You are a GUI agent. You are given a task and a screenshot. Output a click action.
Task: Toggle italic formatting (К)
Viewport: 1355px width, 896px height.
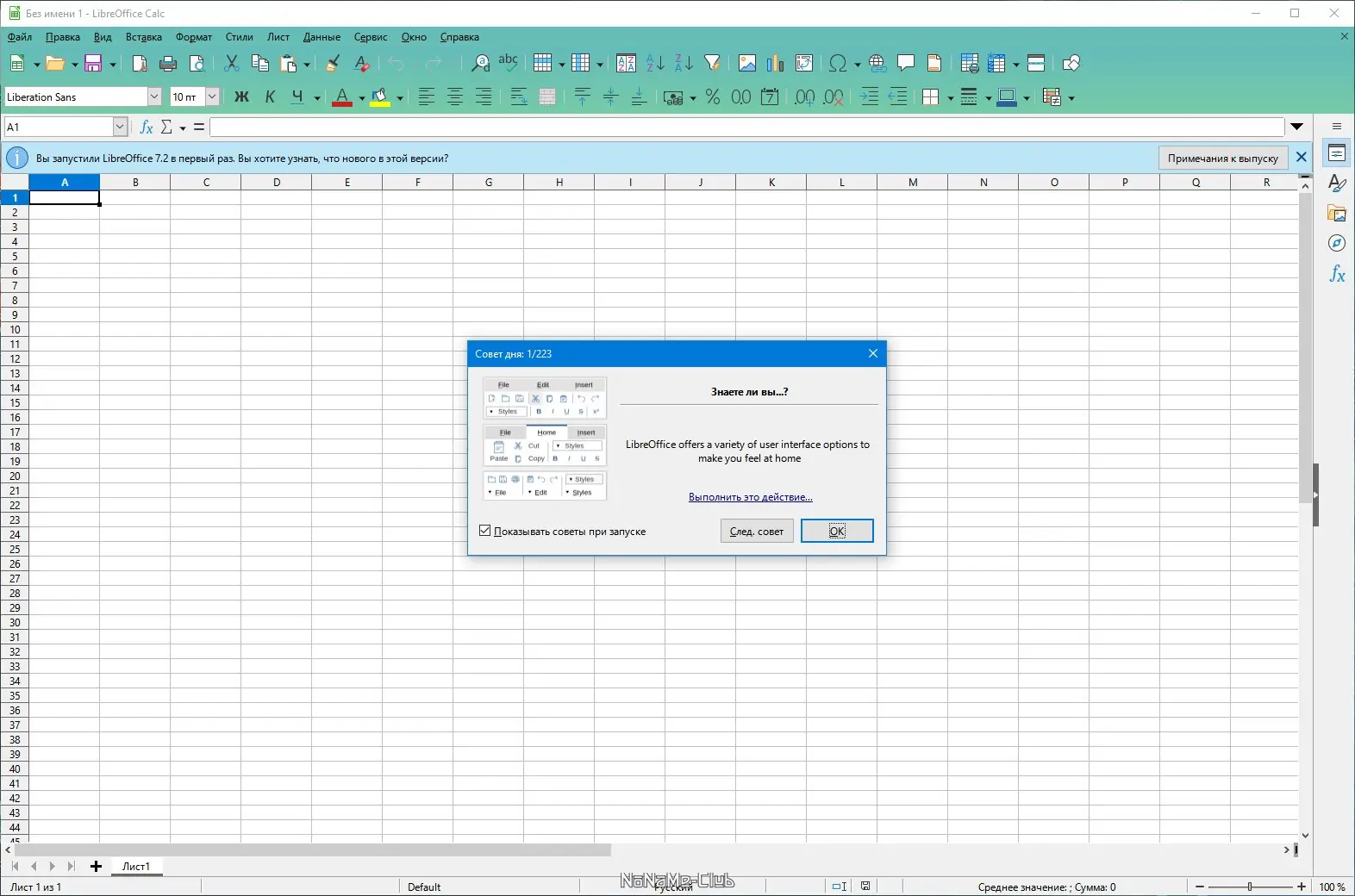coord(270,97)
